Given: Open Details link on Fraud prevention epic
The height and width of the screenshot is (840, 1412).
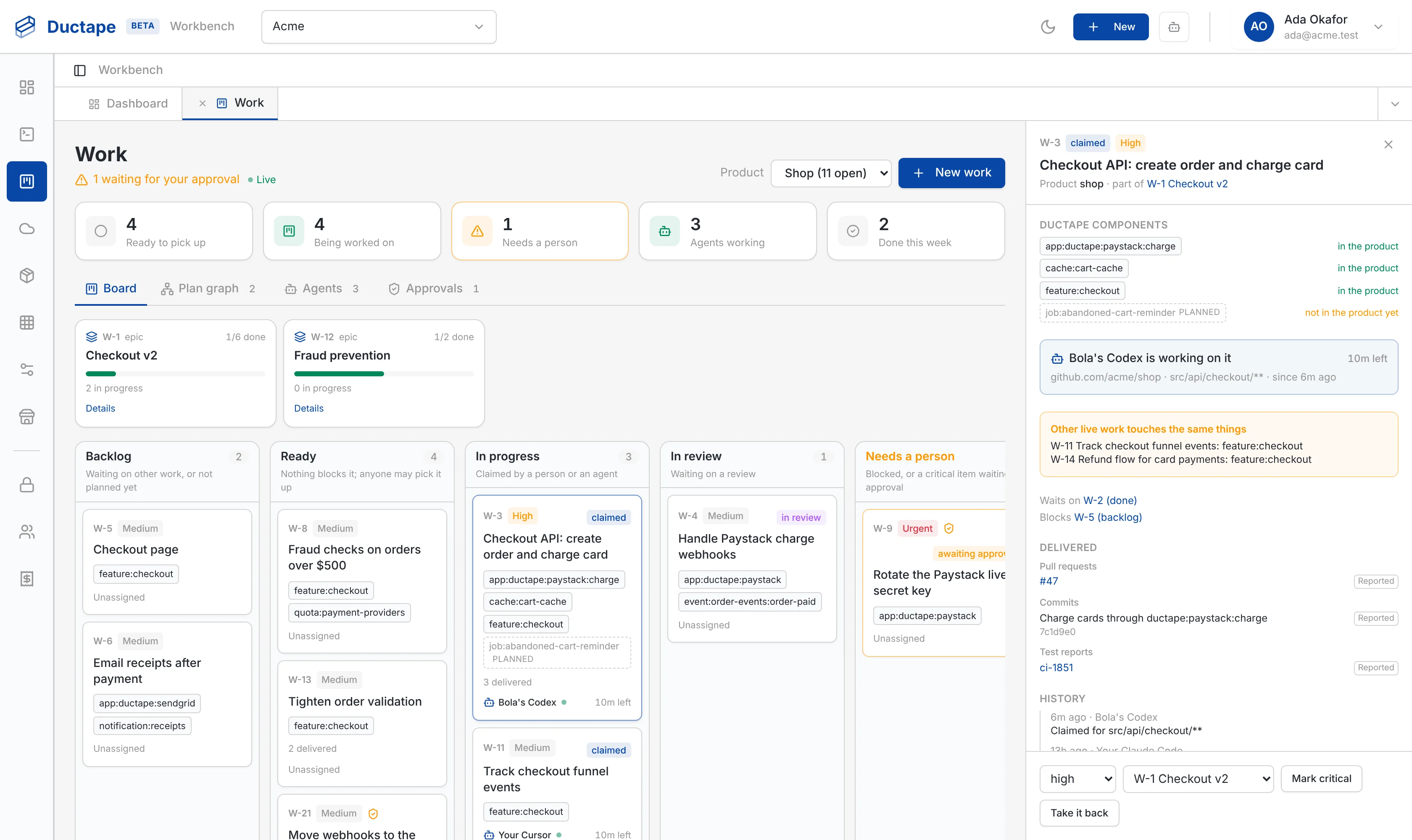Looking at the screenshot, I should point(309,408).
